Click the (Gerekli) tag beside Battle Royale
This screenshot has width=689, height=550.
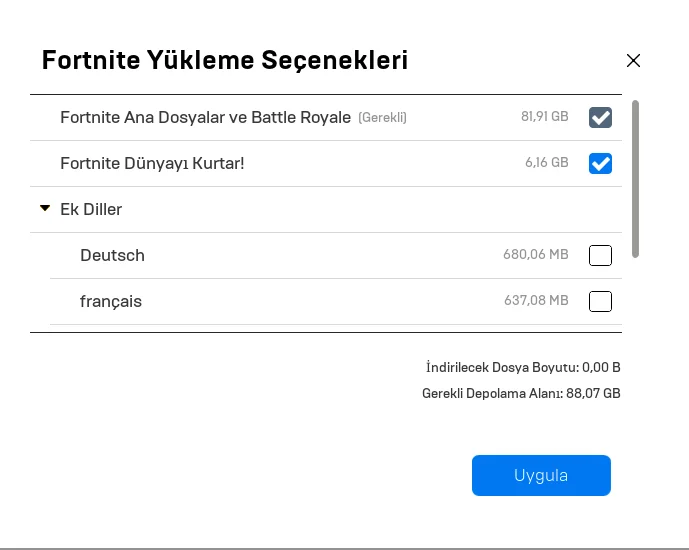click(x=382, y=118)
